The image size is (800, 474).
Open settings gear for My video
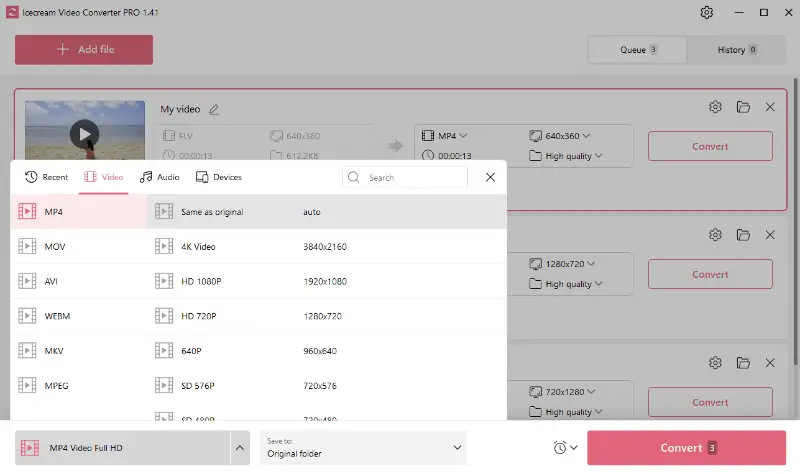tap(715, 107)
